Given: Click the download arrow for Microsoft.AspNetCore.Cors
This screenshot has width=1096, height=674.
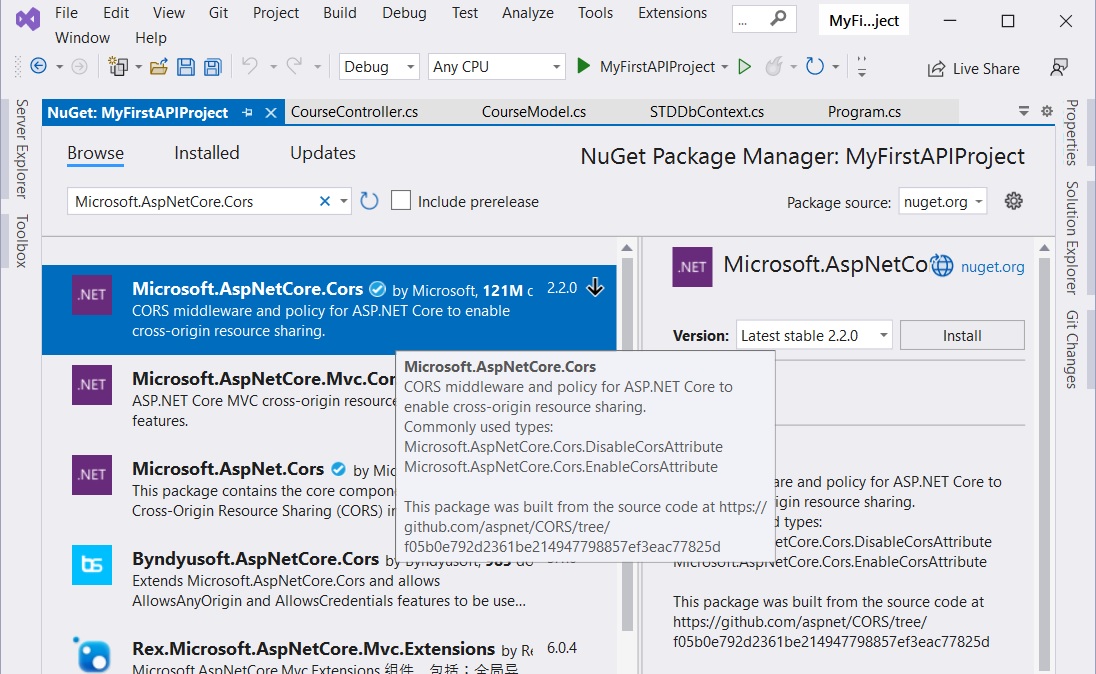Looking at the screenshot, I should (x=596, y=287).
